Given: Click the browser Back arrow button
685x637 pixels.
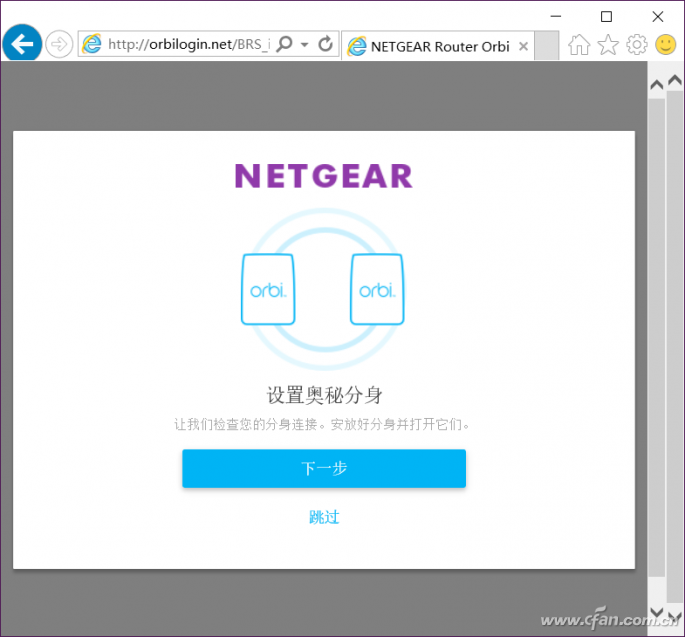Looking at the screenshot, I should [22, 44].
